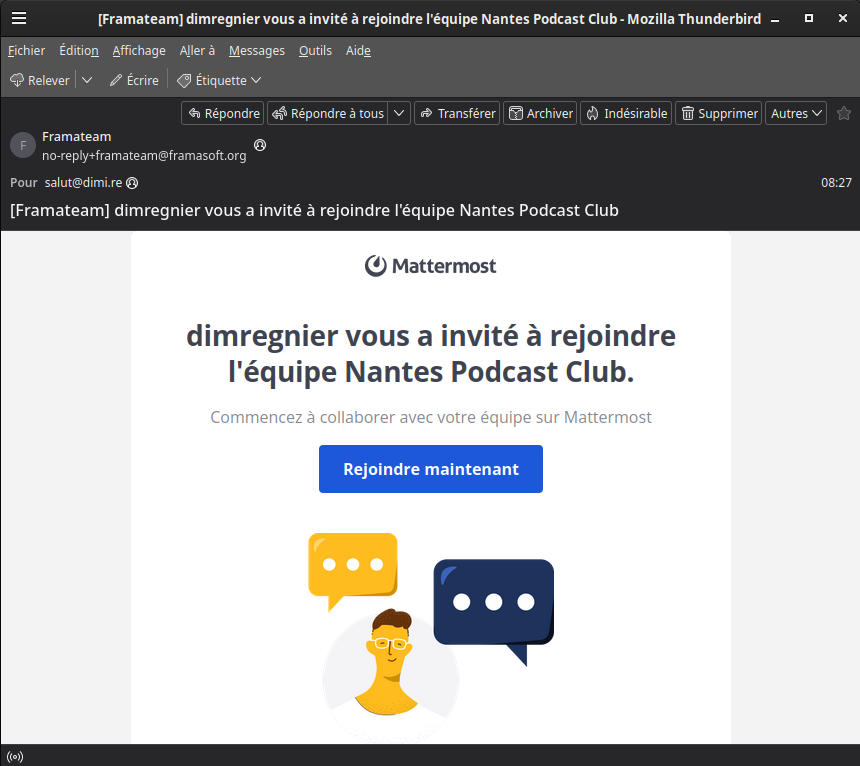
Task: Close the Thunderbird window
Action: [x=843, y=19]
